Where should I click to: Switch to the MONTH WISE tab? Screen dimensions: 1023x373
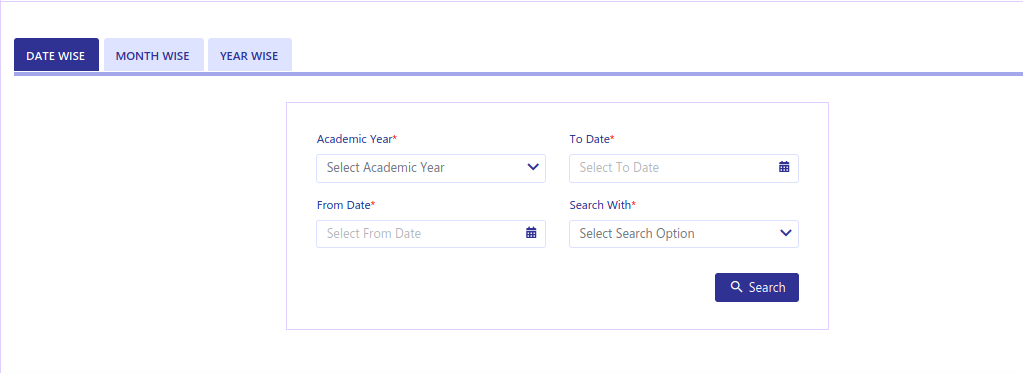tap(153, 55)
